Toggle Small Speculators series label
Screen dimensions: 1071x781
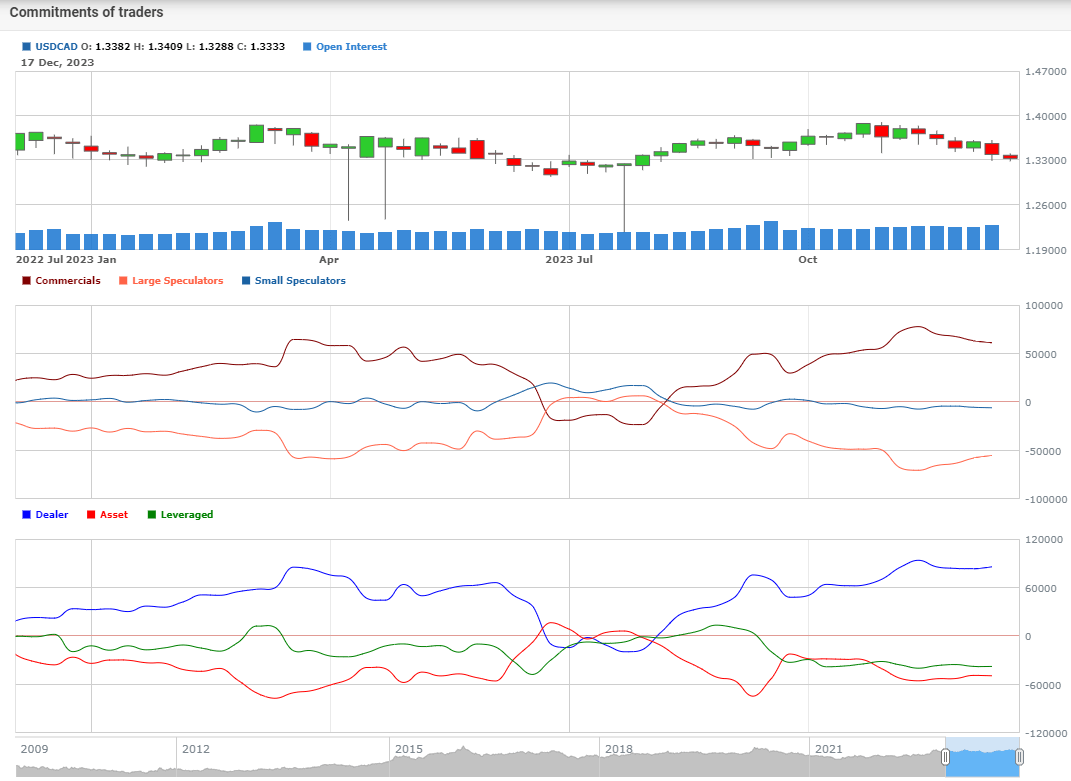coord(300,281)
